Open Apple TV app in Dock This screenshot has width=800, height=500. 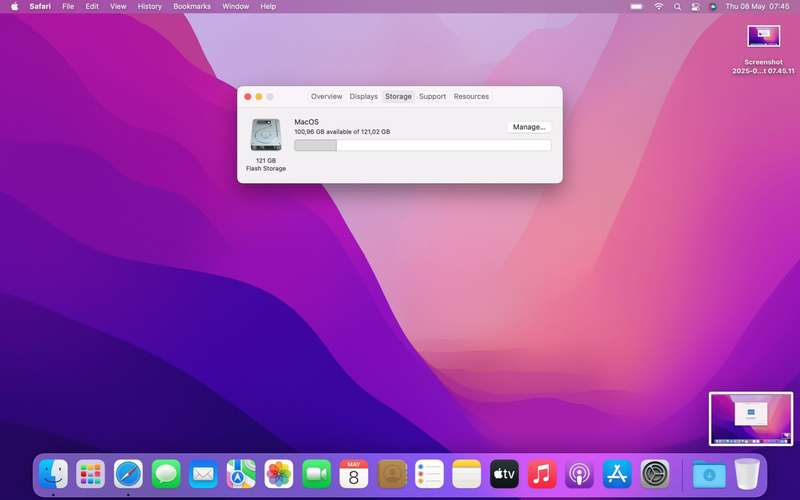pyautogui.click(x=504, y=474)
